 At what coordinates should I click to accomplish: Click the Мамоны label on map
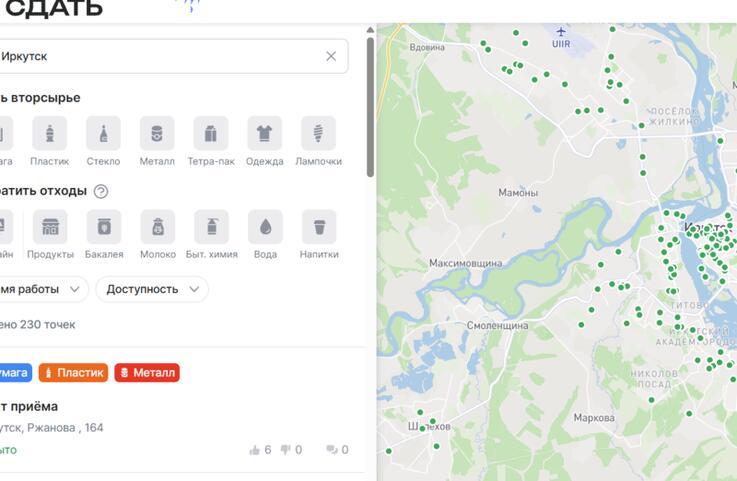coord(518,193)
